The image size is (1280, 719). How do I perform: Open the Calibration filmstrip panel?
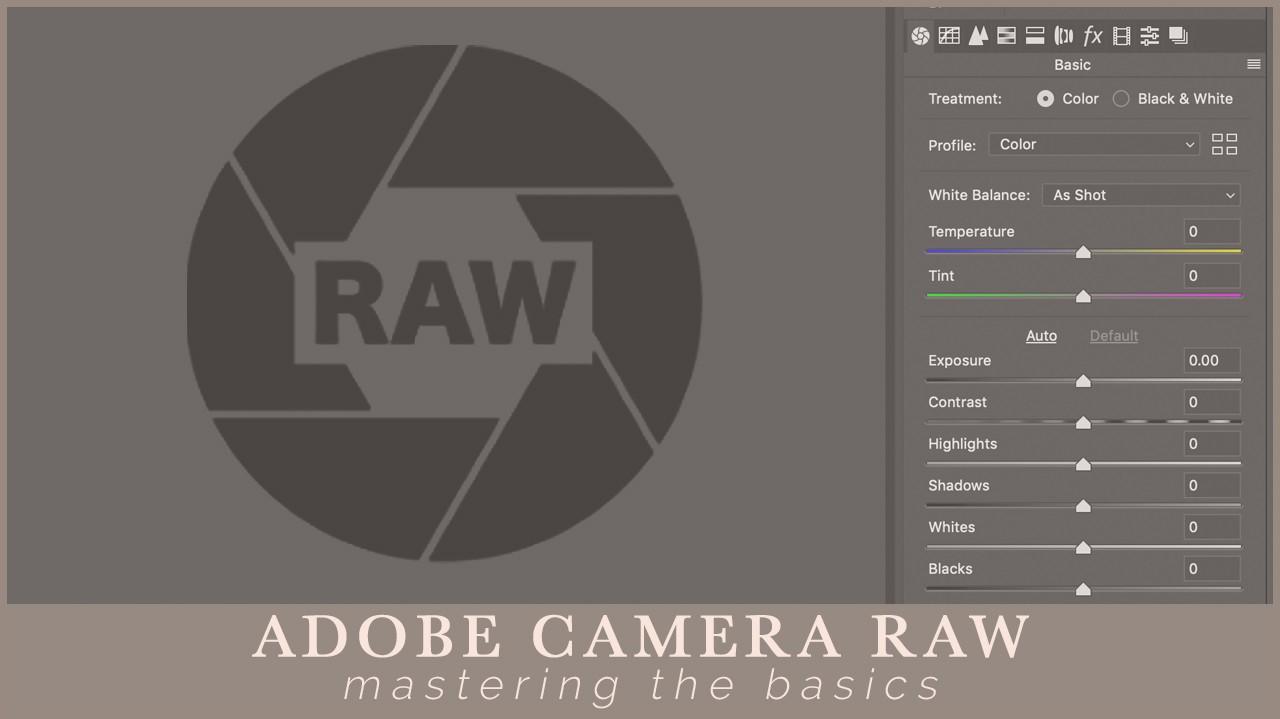[x=1121, y=36]
